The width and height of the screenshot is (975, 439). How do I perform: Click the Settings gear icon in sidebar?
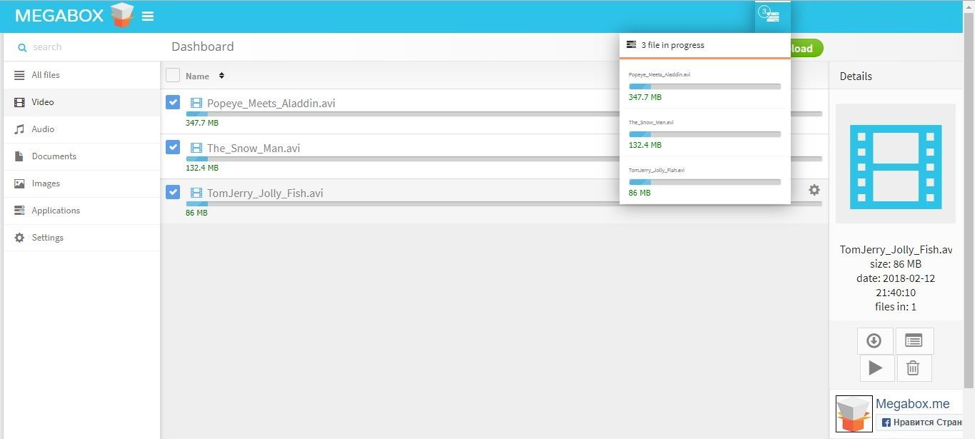pyautogui.click(x=19, y=238)
